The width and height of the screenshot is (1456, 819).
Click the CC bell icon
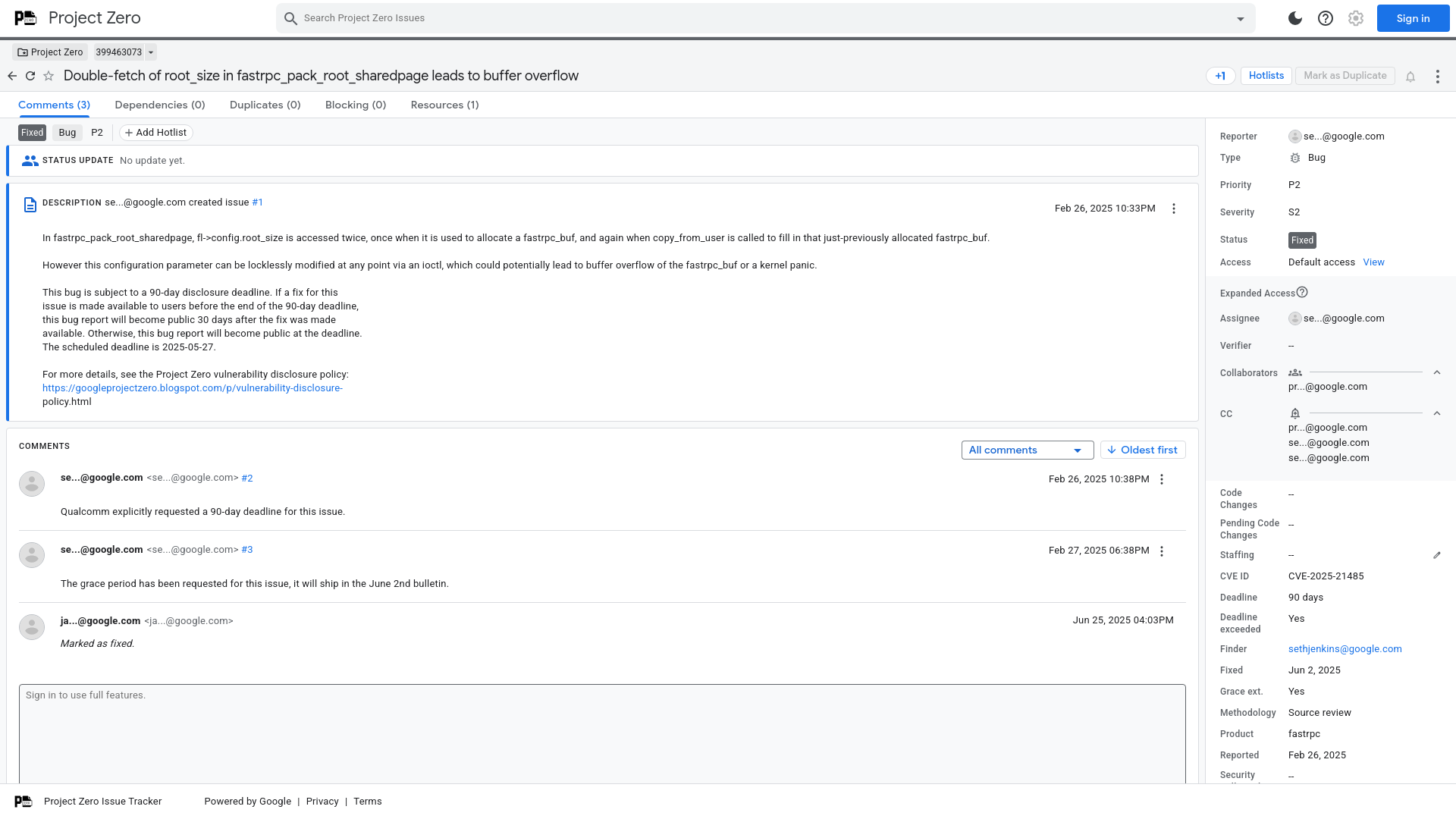[x=1295, y=413]
